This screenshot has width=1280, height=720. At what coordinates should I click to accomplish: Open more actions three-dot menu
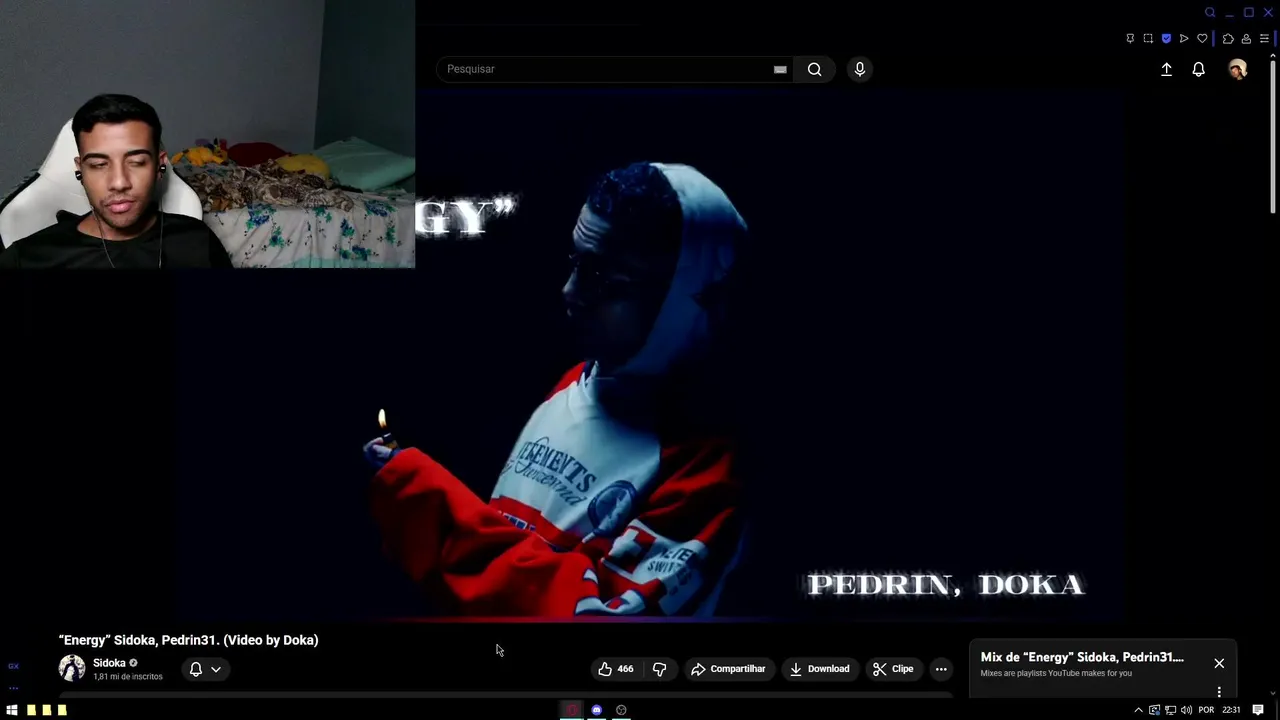pos(941,669)
